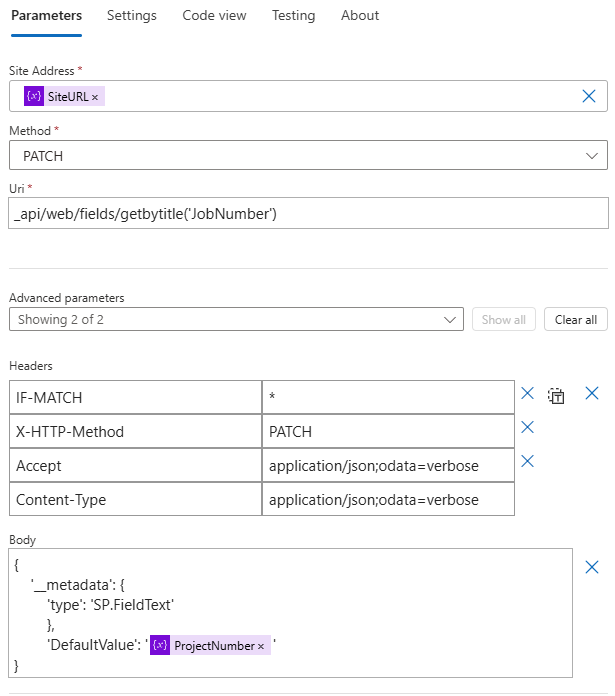Click the SiteURL variable icon
The width and height of the screenshot is (615, 696).
click(x=33, y=96)
